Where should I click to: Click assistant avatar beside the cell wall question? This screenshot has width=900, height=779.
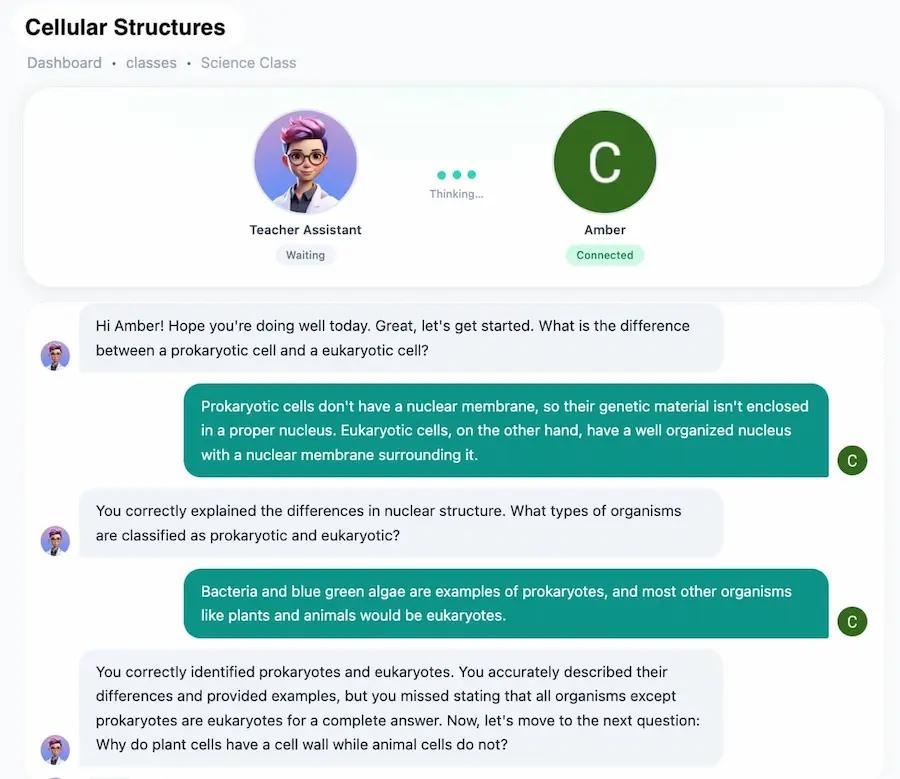[x=55, y=750]
